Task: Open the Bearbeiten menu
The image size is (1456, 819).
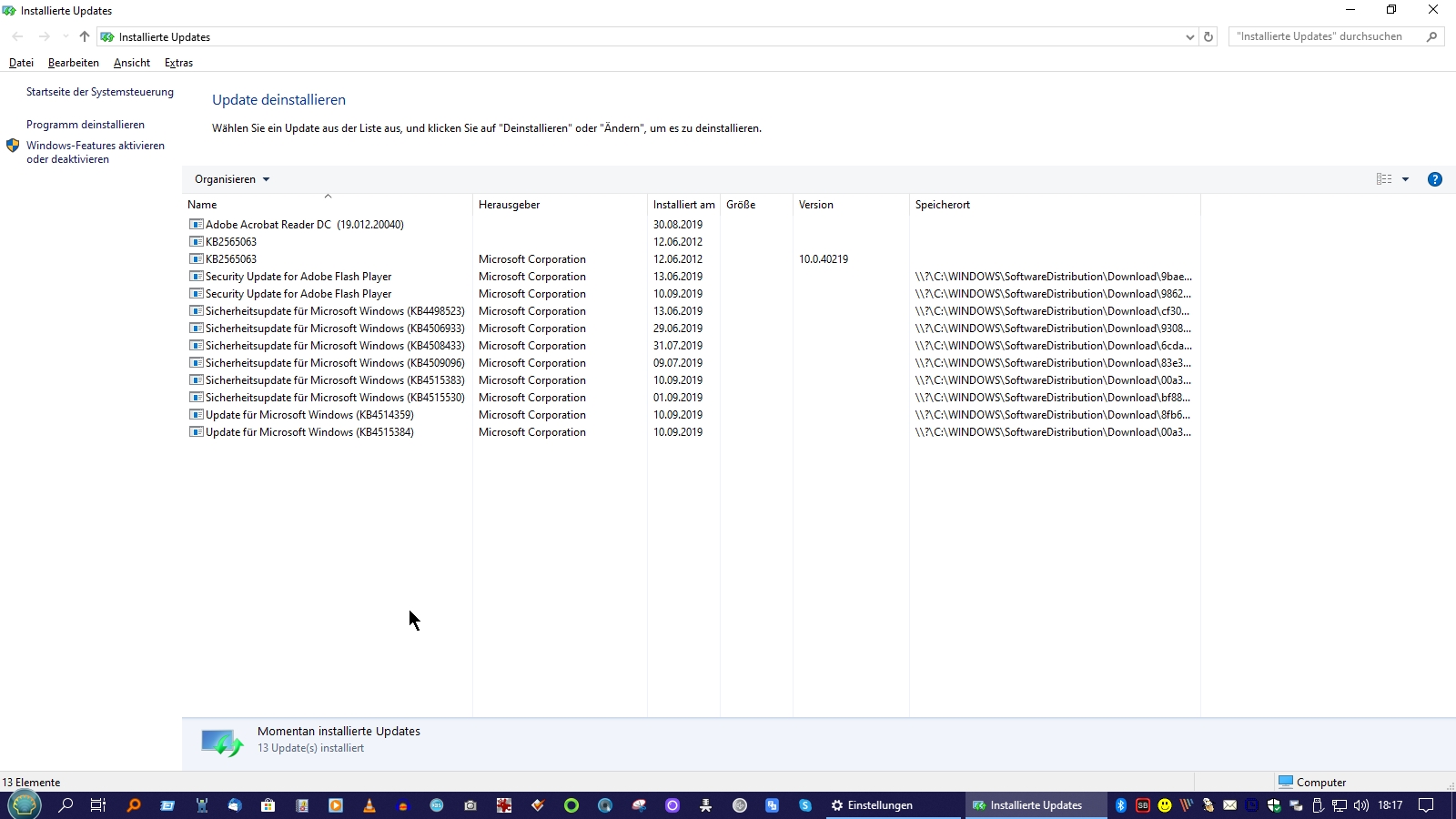Action: [74, 63]
